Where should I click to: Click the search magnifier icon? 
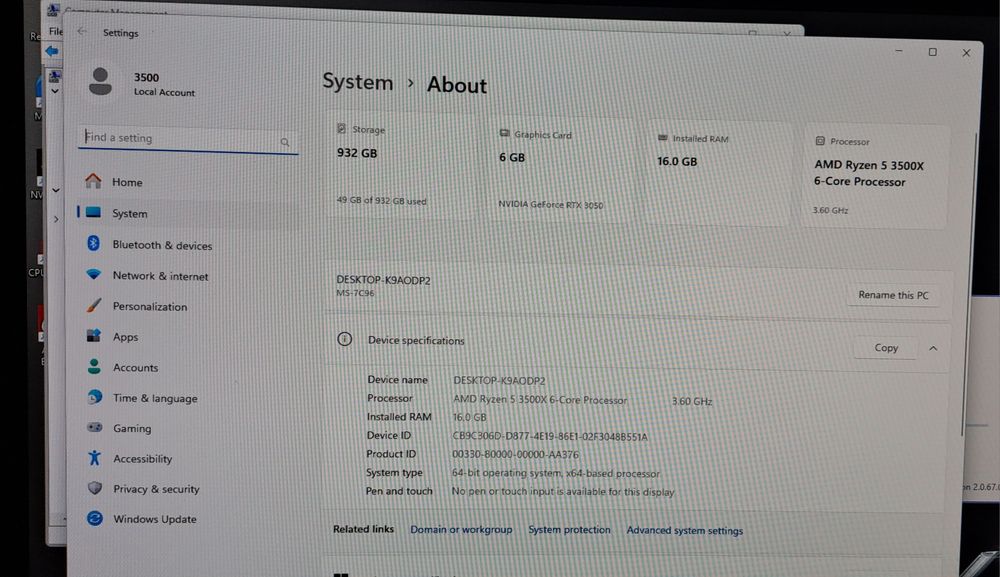pos(285,142)
